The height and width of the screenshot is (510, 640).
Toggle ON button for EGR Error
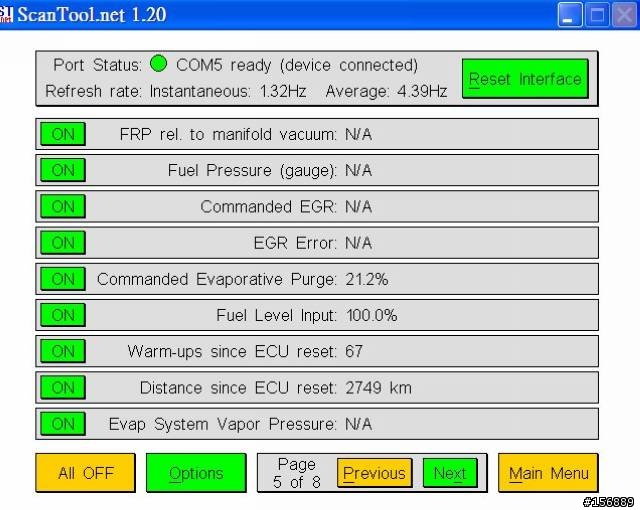click(63, 243)
